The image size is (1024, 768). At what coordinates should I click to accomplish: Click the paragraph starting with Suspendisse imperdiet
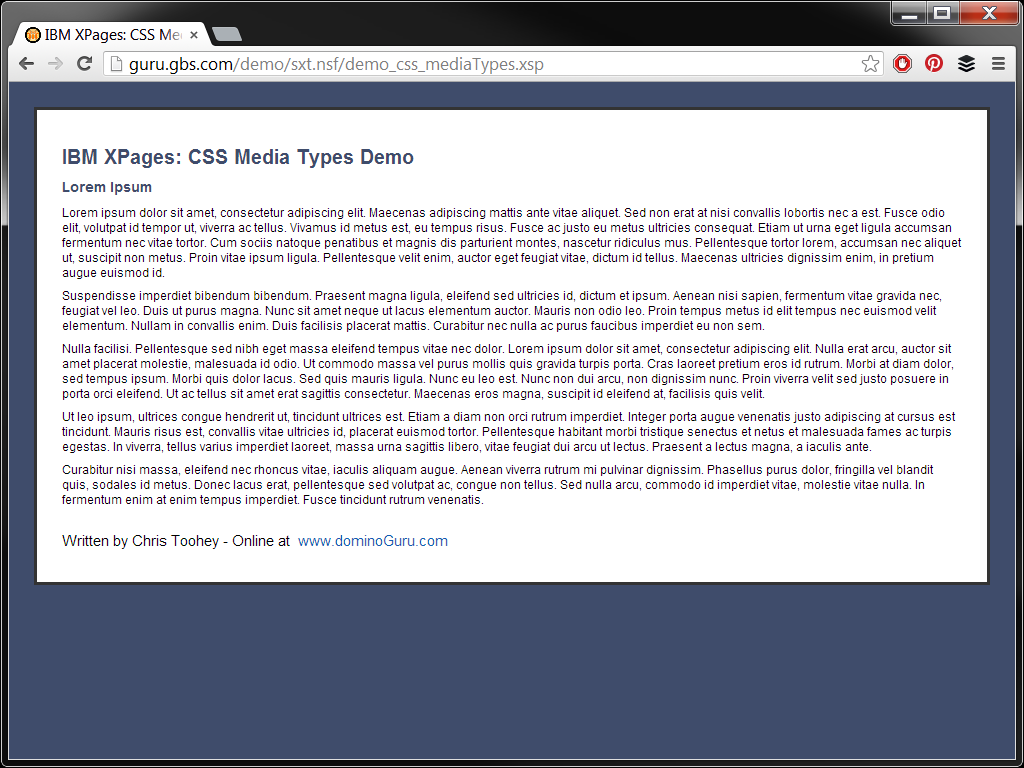pyautogui.click(x=502, y=311)
